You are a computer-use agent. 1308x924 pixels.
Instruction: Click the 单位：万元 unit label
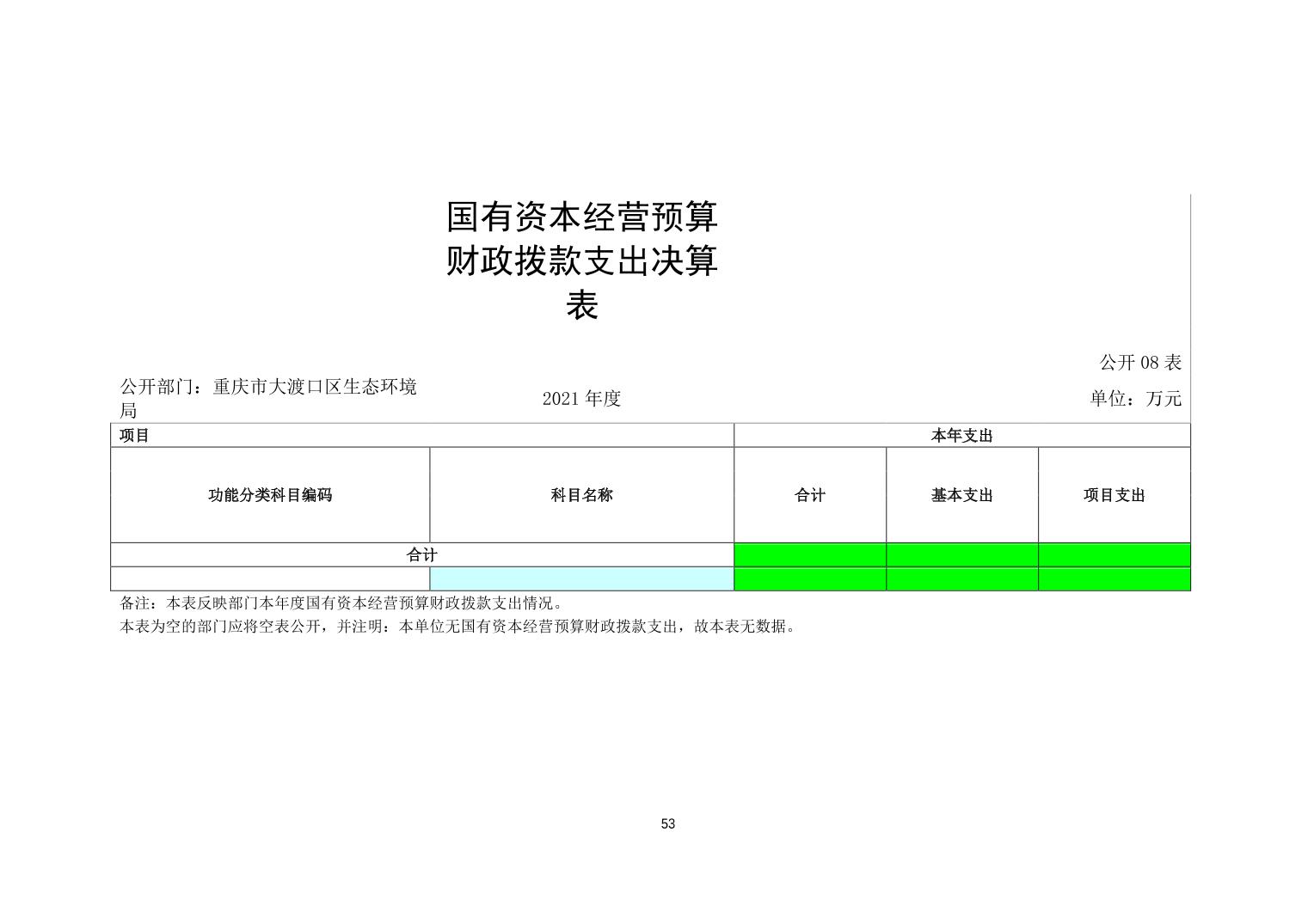pyautogui.click(x=1135, y=399)
